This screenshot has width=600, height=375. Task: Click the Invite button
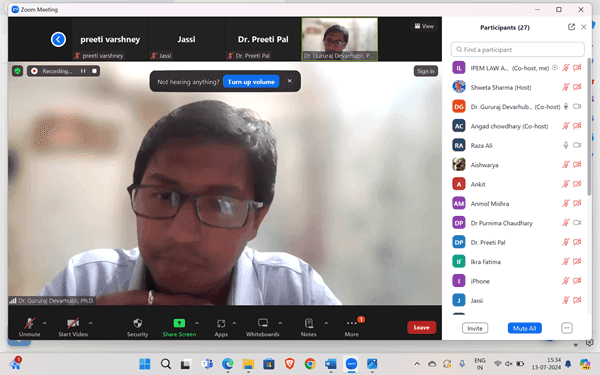(474, 328)
